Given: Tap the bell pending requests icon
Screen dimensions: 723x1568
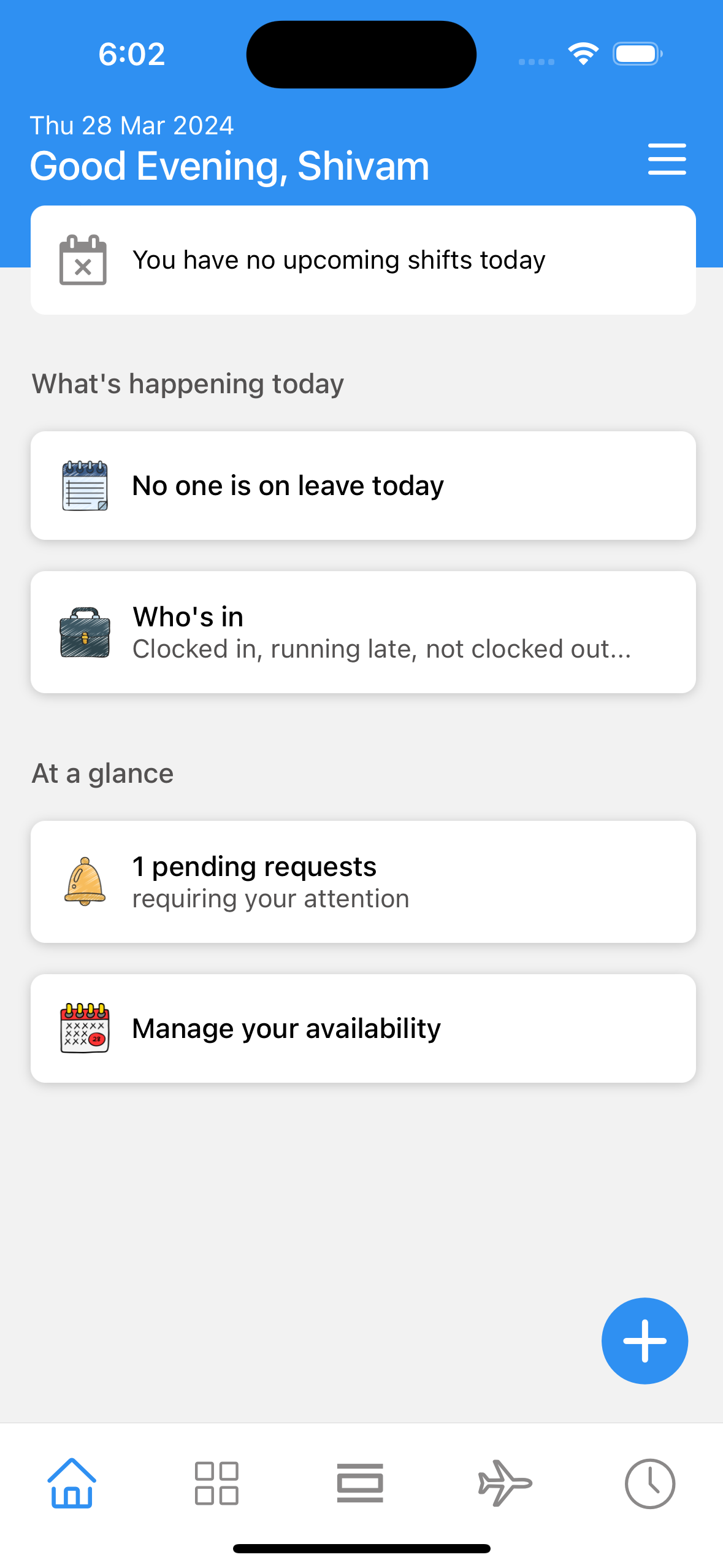Looking at the screenshot, I should [85, 882].
